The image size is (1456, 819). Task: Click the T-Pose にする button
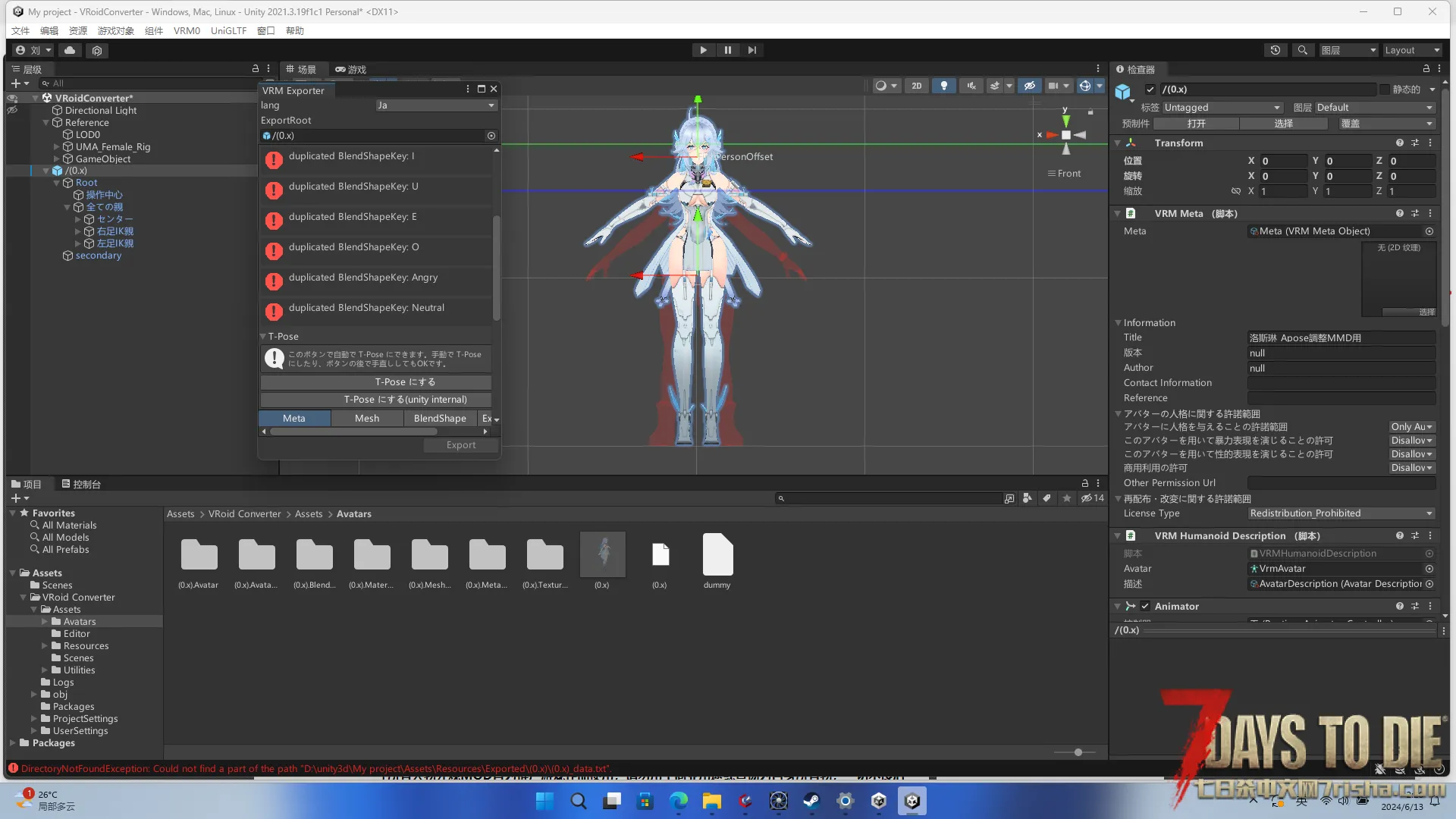tap(376, 382)
